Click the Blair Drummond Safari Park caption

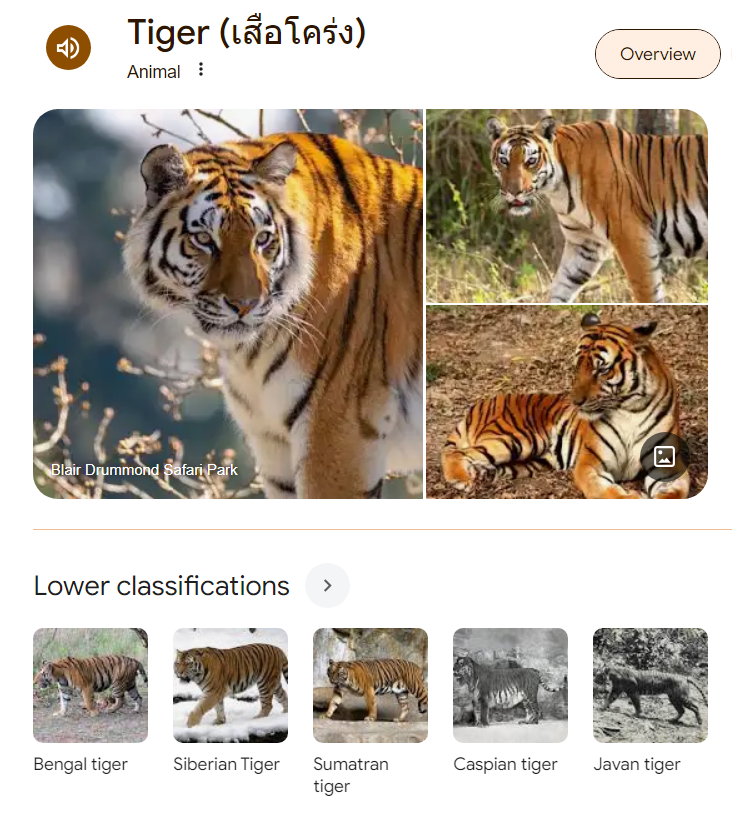[144, 470]
